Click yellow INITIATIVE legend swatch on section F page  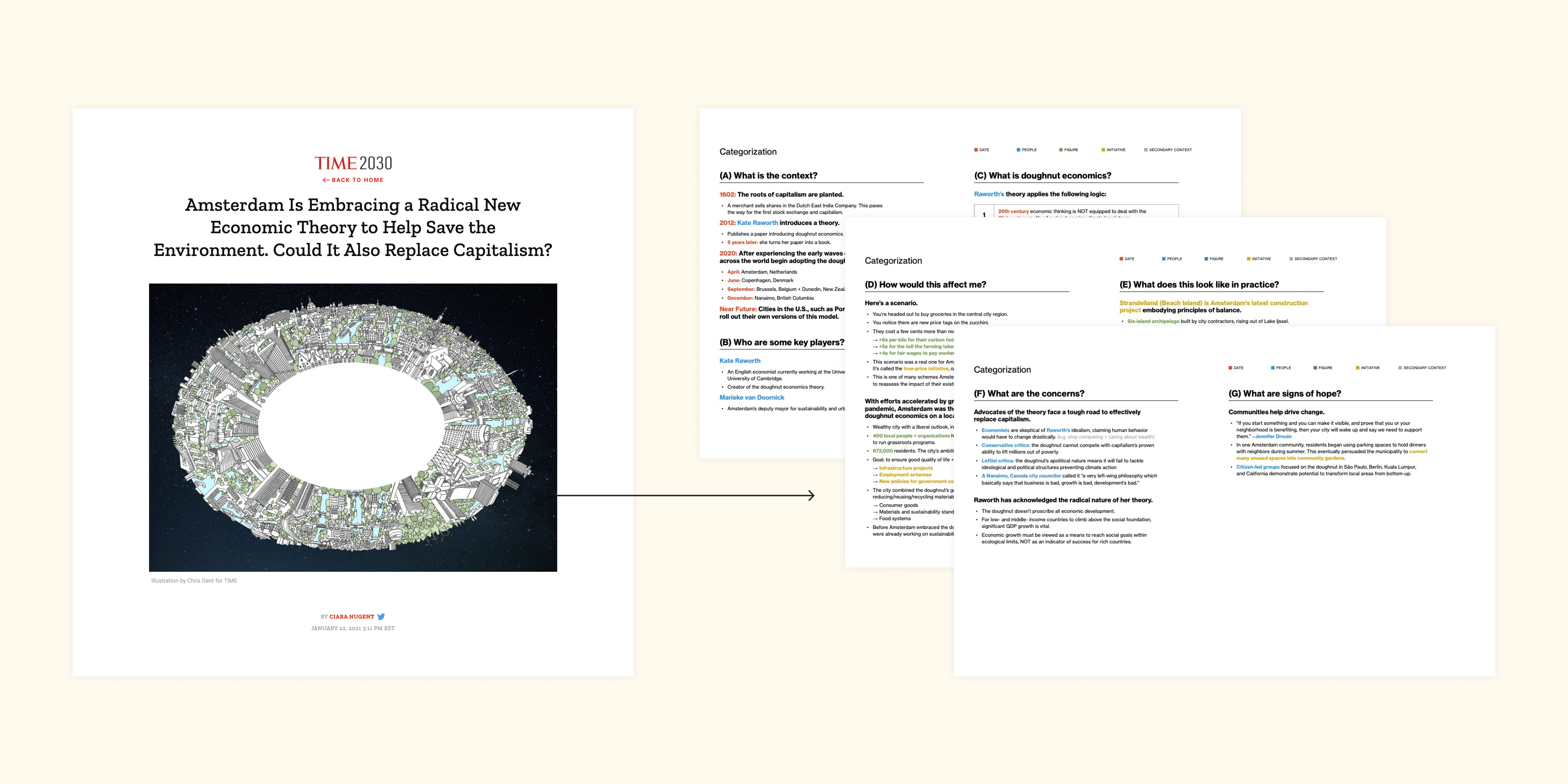[1358, 368]
